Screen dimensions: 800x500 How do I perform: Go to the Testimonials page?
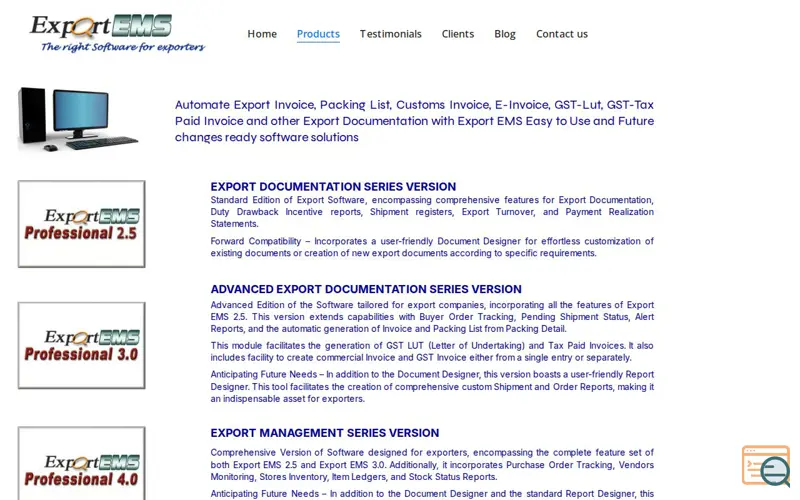(390, 34)
